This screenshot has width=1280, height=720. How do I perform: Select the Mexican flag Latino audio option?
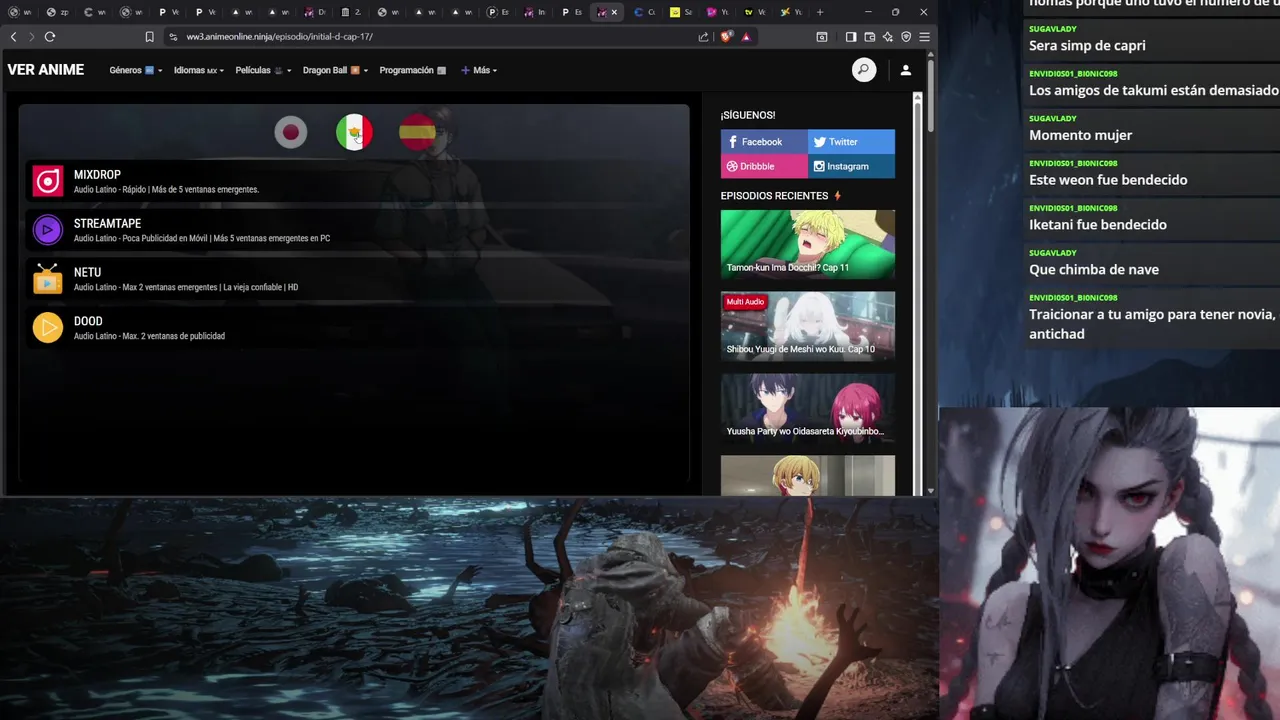354,132
